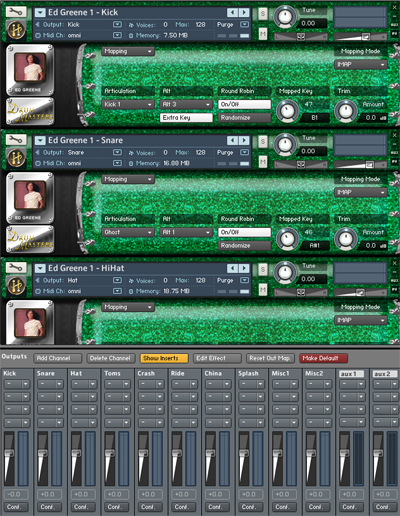Solo the Snare instrument
Screen dimensions: 400x516
tap(263, 141)
